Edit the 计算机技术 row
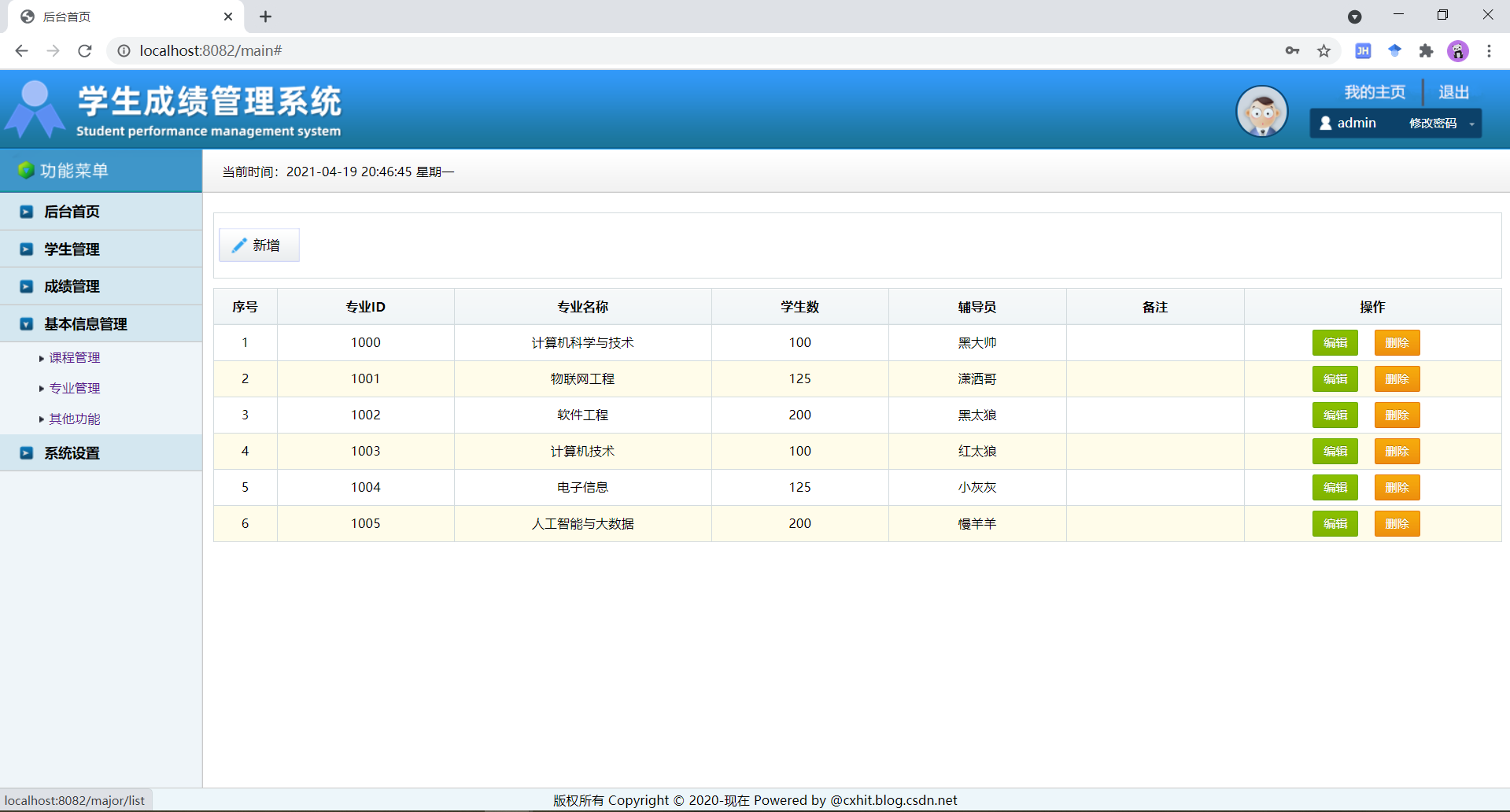 coord(1335,452)
